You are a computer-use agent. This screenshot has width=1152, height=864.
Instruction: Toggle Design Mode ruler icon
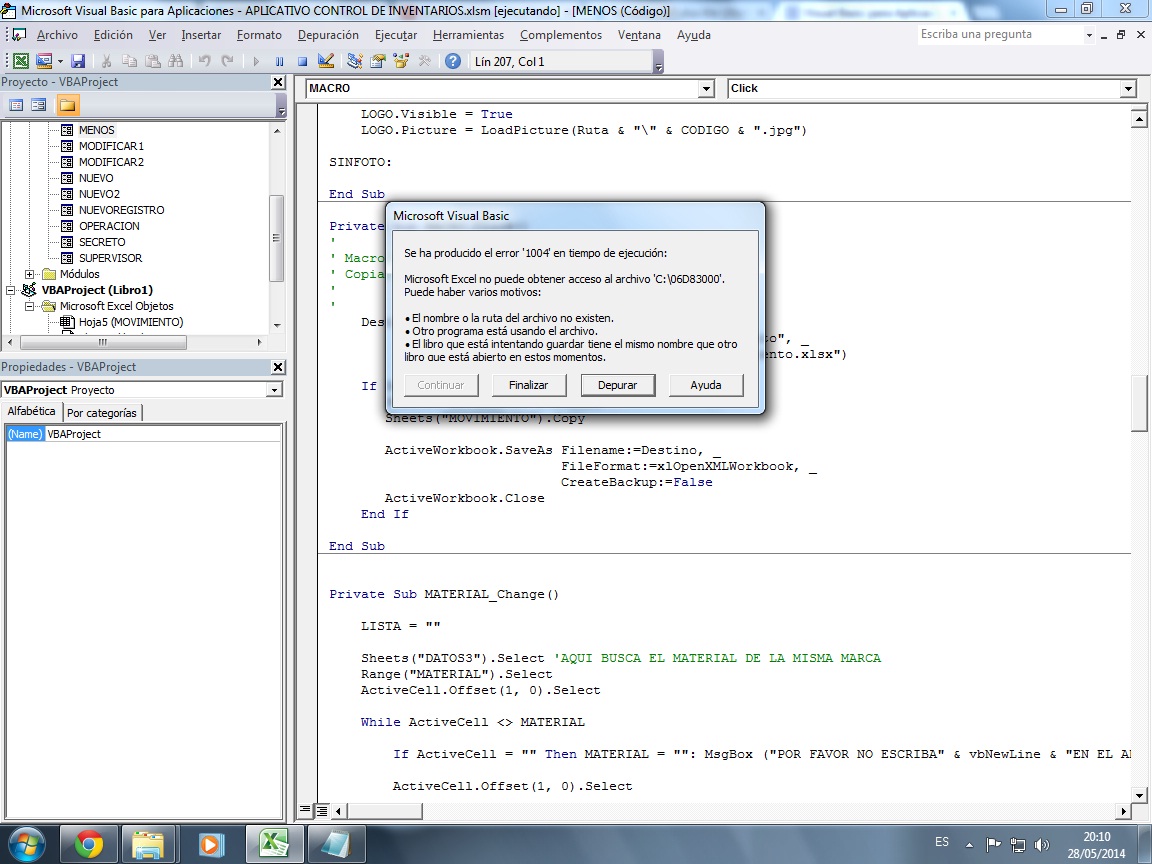click(325, 62)
